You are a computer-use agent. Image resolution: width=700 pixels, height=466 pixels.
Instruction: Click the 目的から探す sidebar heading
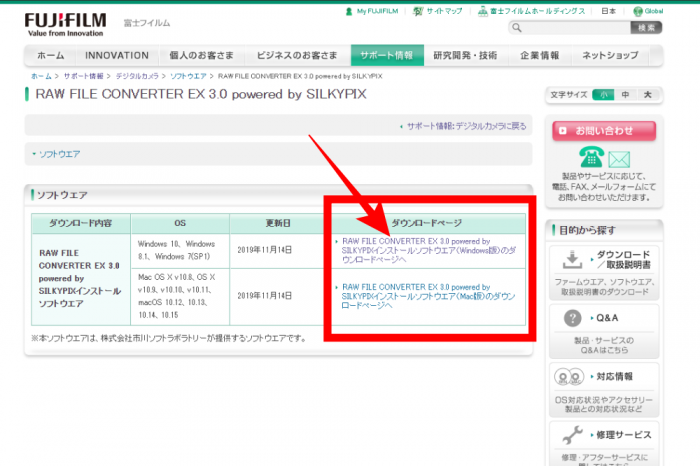click(587, 230)
